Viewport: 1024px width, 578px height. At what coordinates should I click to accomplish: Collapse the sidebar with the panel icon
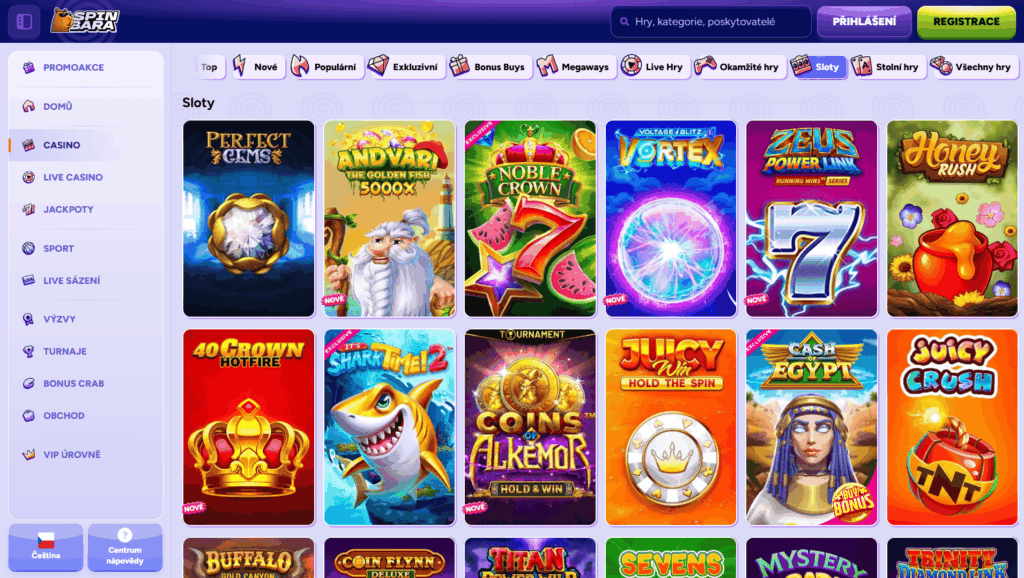tap(24, 22)
